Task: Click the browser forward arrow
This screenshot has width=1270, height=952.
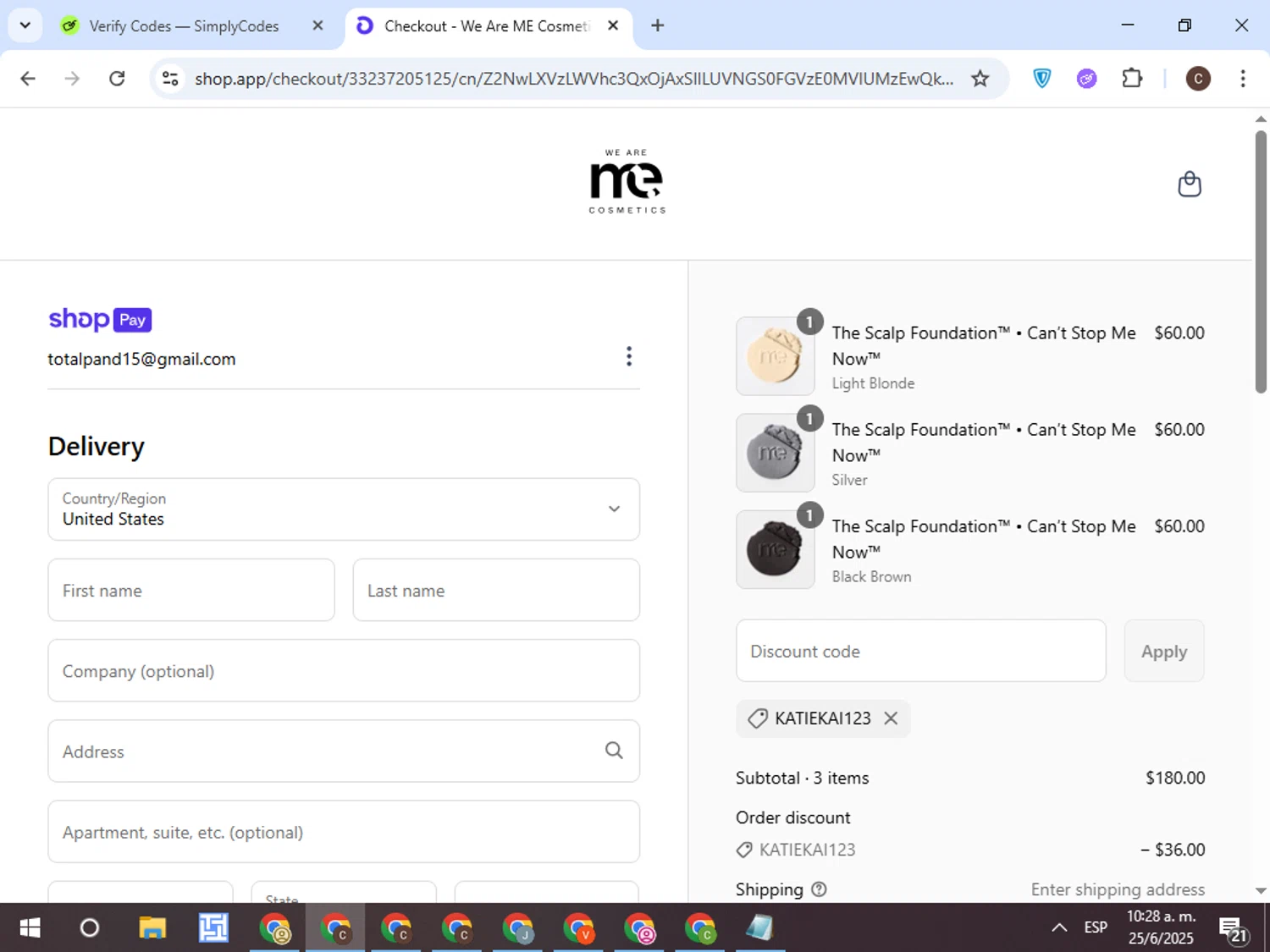Action: pyautogui.click(x=72, y=79)
